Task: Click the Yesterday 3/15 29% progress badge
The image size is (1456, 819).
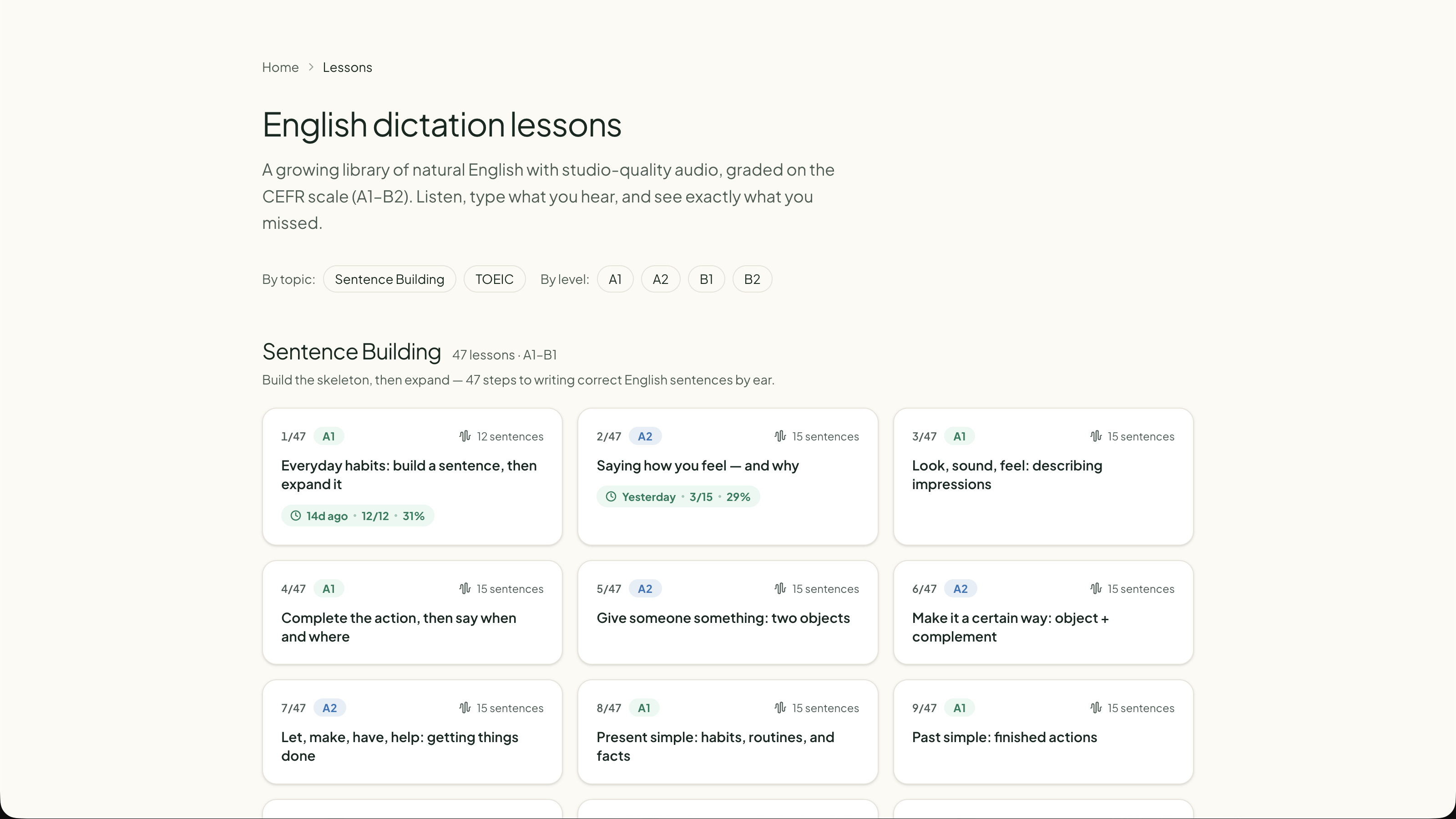Action: [x=678, y=496]
